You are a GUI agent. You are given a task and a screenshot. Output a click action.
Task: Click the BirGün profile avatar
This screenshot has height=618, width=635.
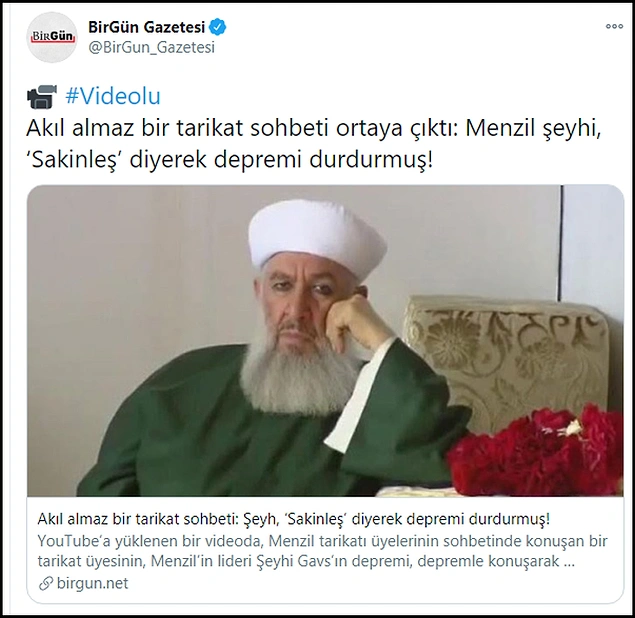pyautogui.click(x=52, y=37)
